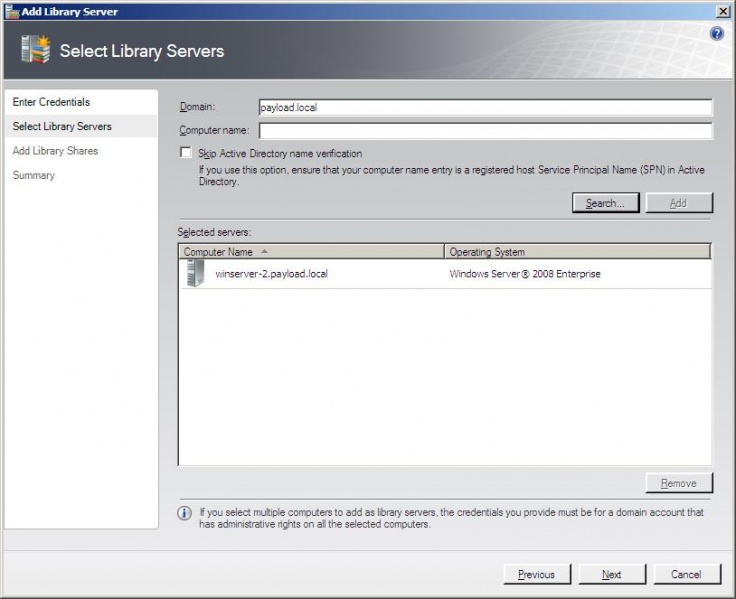Select the Select Library Servers step

pyautogui.click(x=62, y=126)
